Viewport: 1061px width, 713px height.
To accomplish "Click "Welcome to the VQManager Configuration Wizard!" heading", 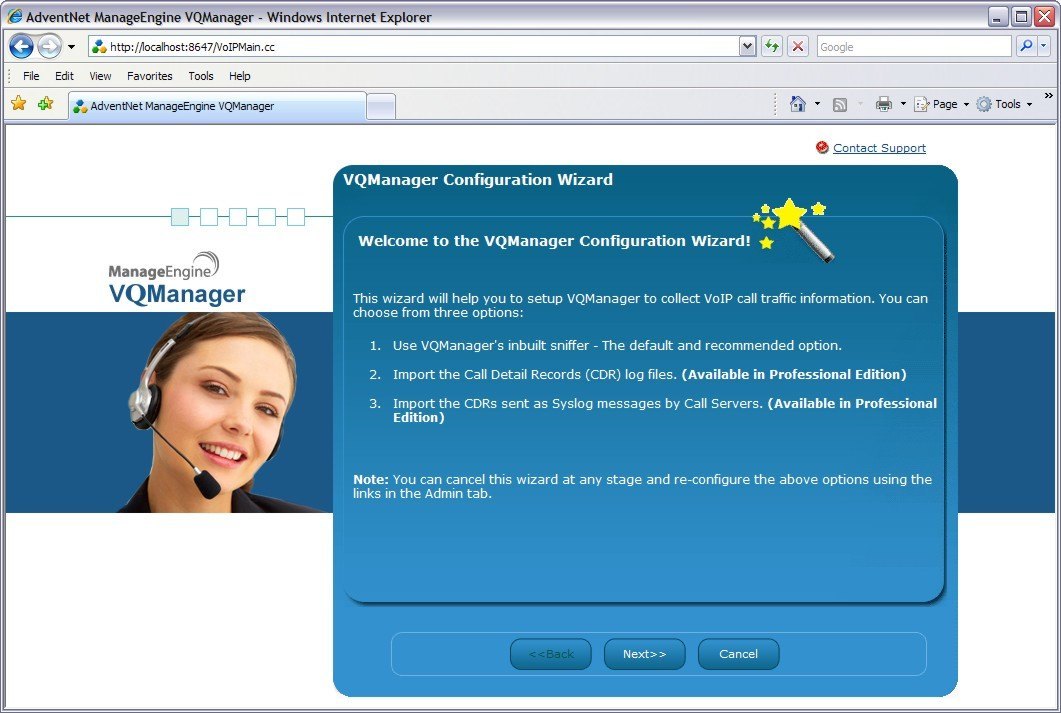I will point(554,241).
